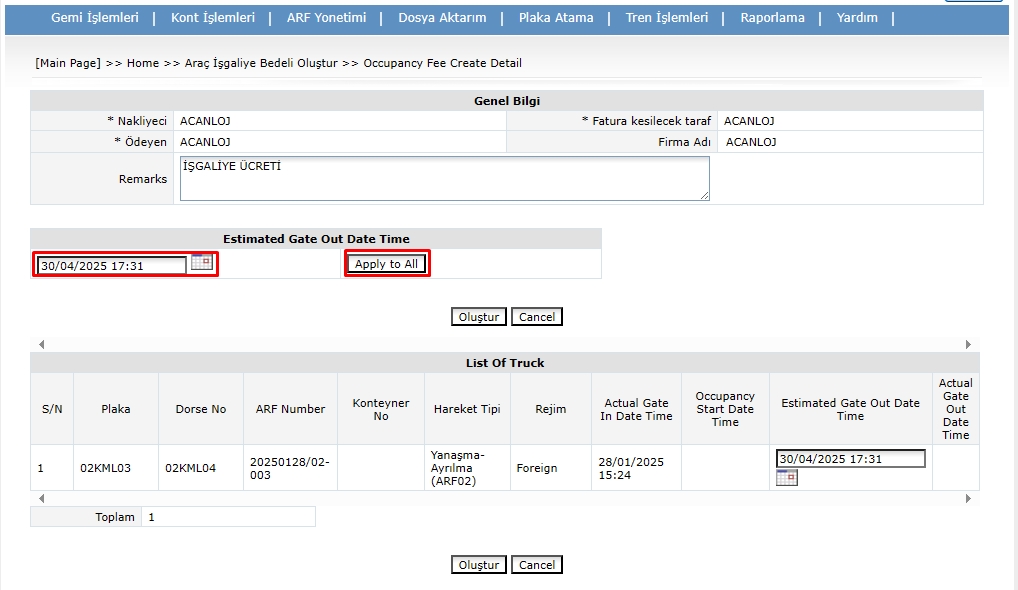Grab the Remarks textarea resize handle
1018x590 pixels.
click(705, 196)
